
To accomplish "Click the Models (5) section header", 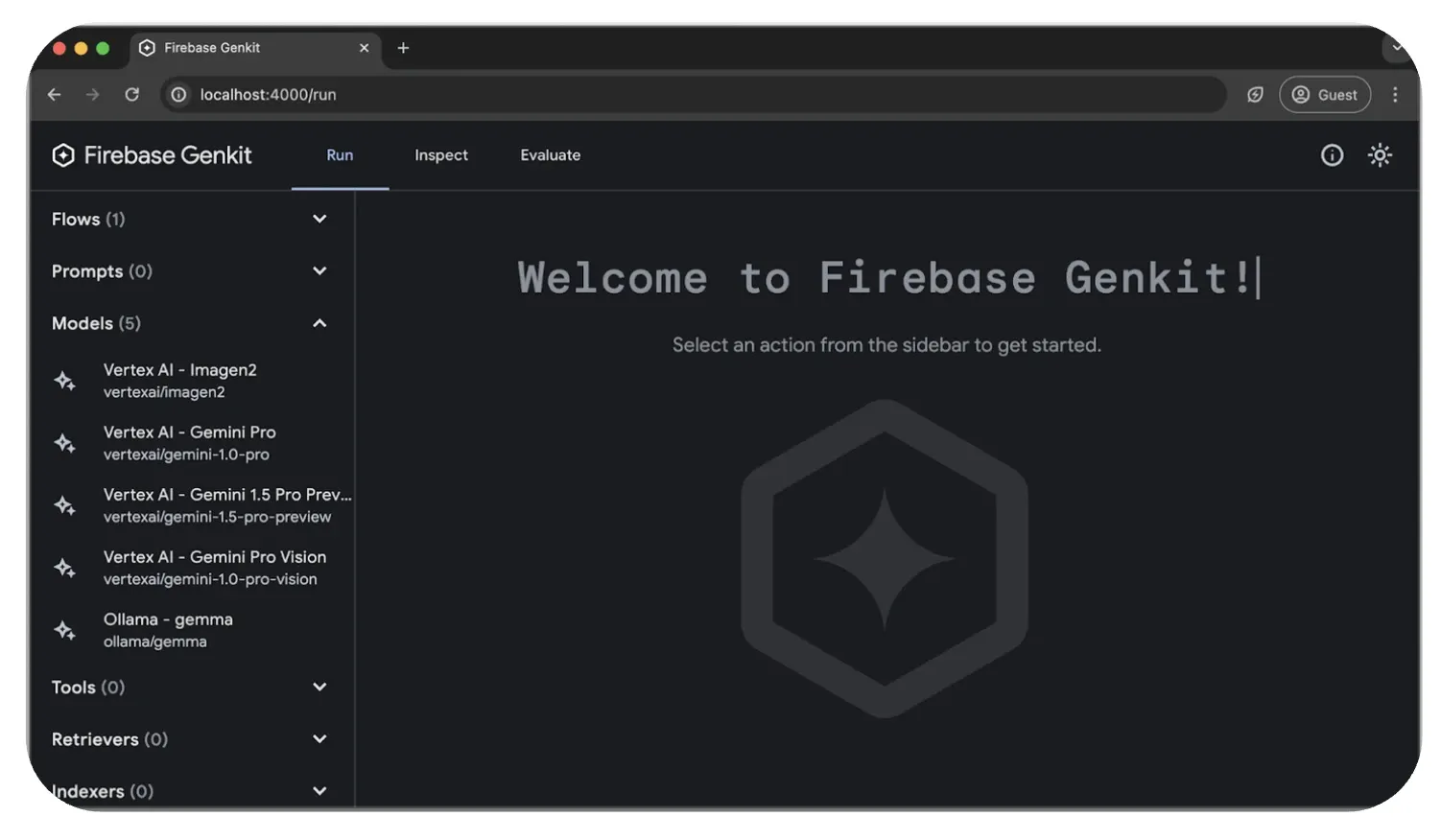I will coord(193,323).
